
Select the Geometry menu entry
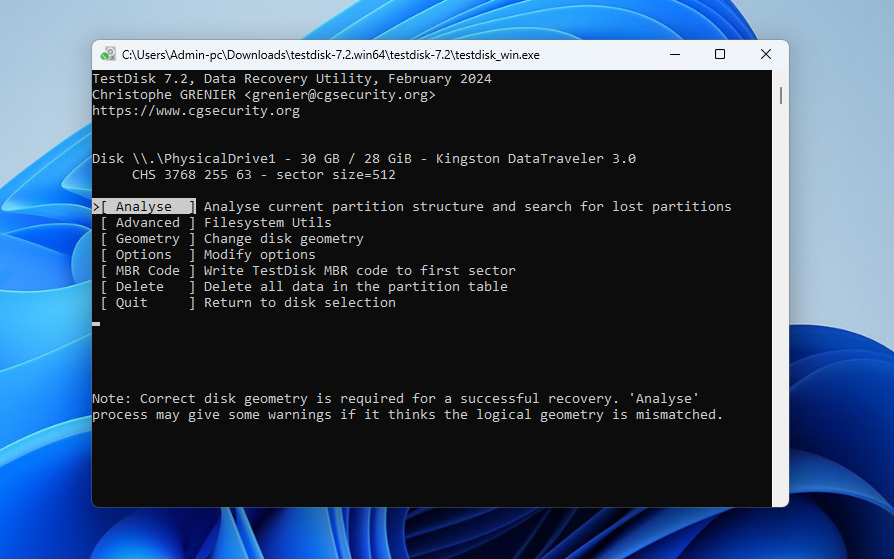pos(148,238)
